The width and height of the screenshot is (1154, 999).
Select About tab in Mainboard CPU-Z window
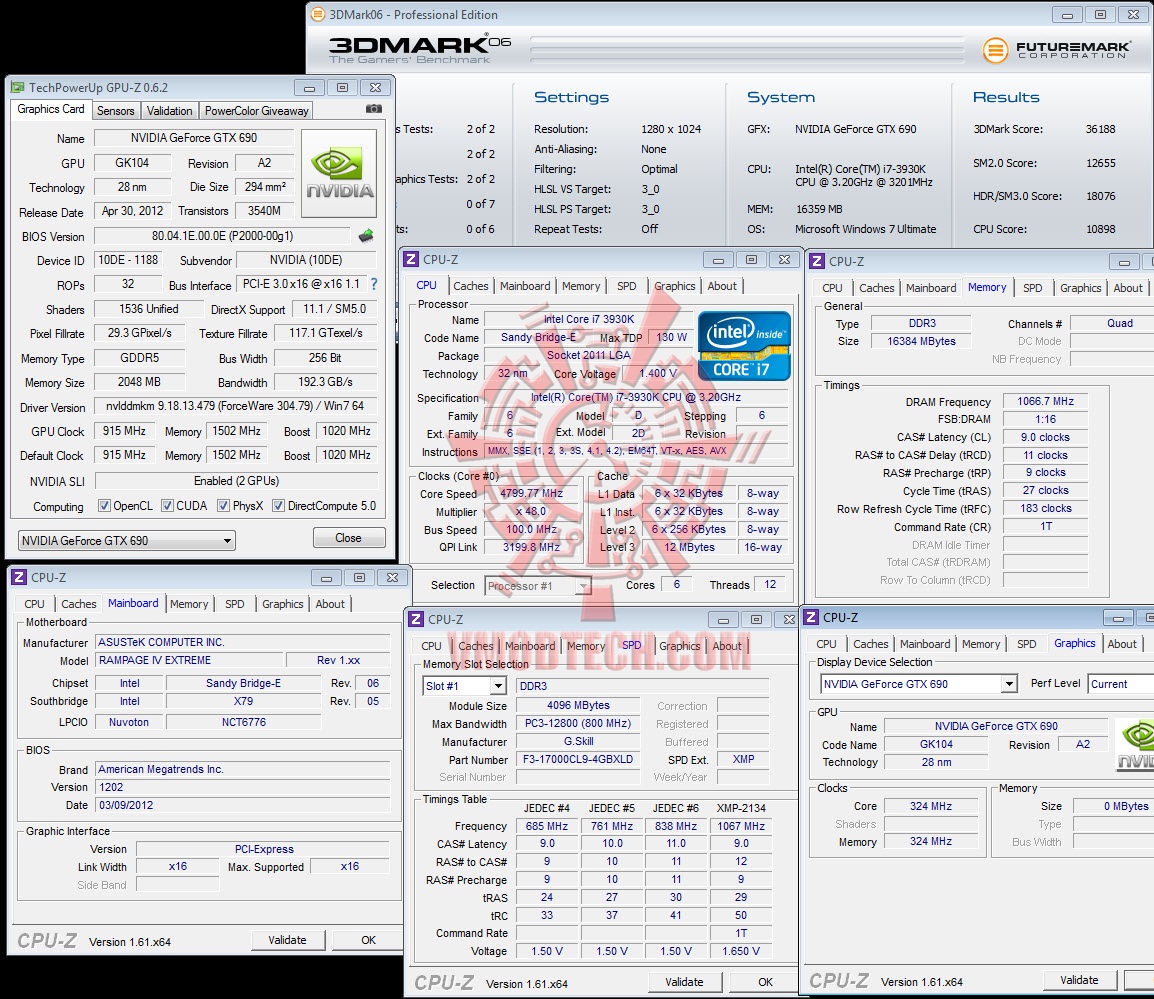coord(330,604)
